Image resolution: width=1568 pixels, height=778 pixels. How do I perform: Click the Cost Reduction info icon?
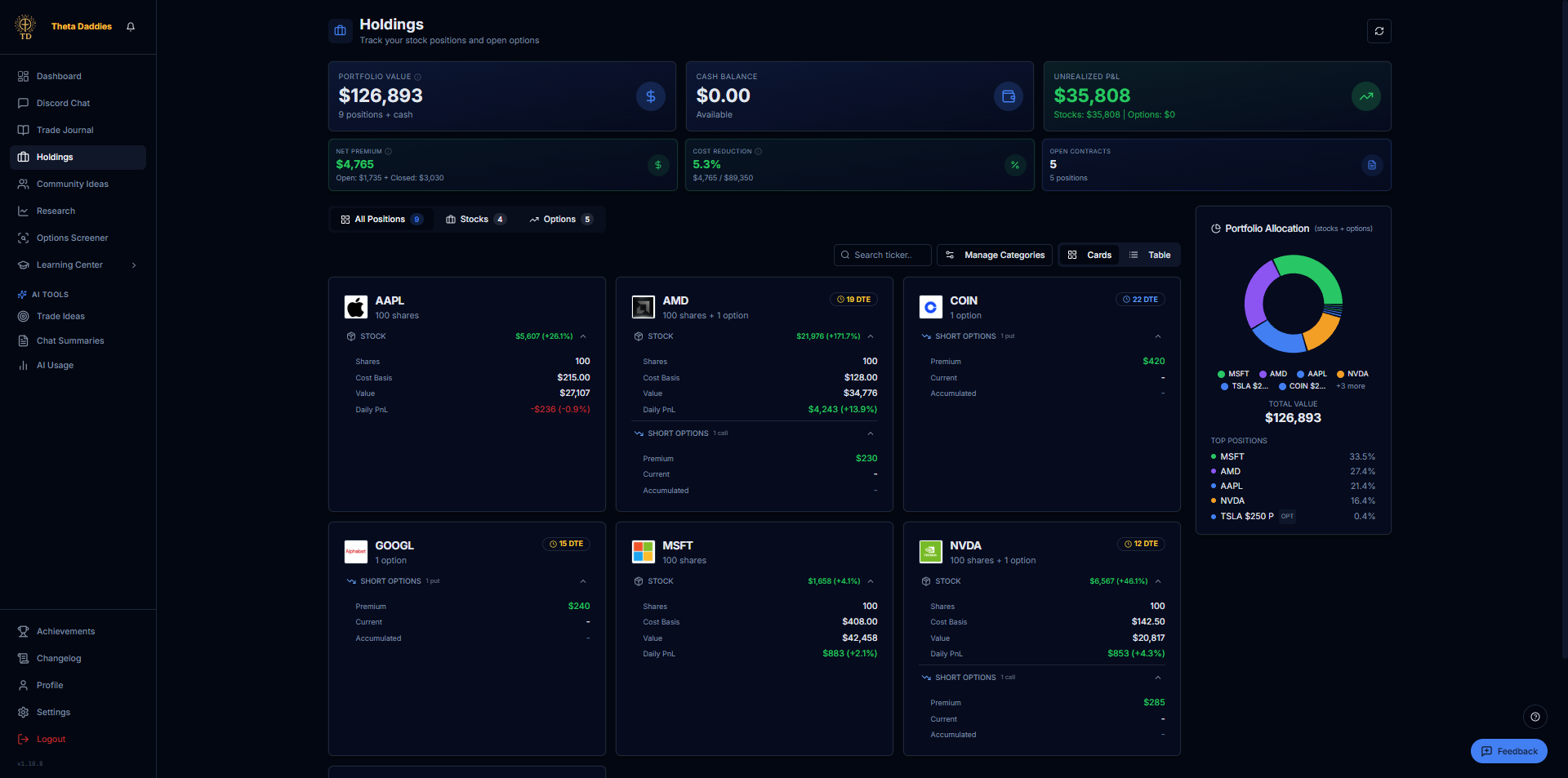(759, 151)
